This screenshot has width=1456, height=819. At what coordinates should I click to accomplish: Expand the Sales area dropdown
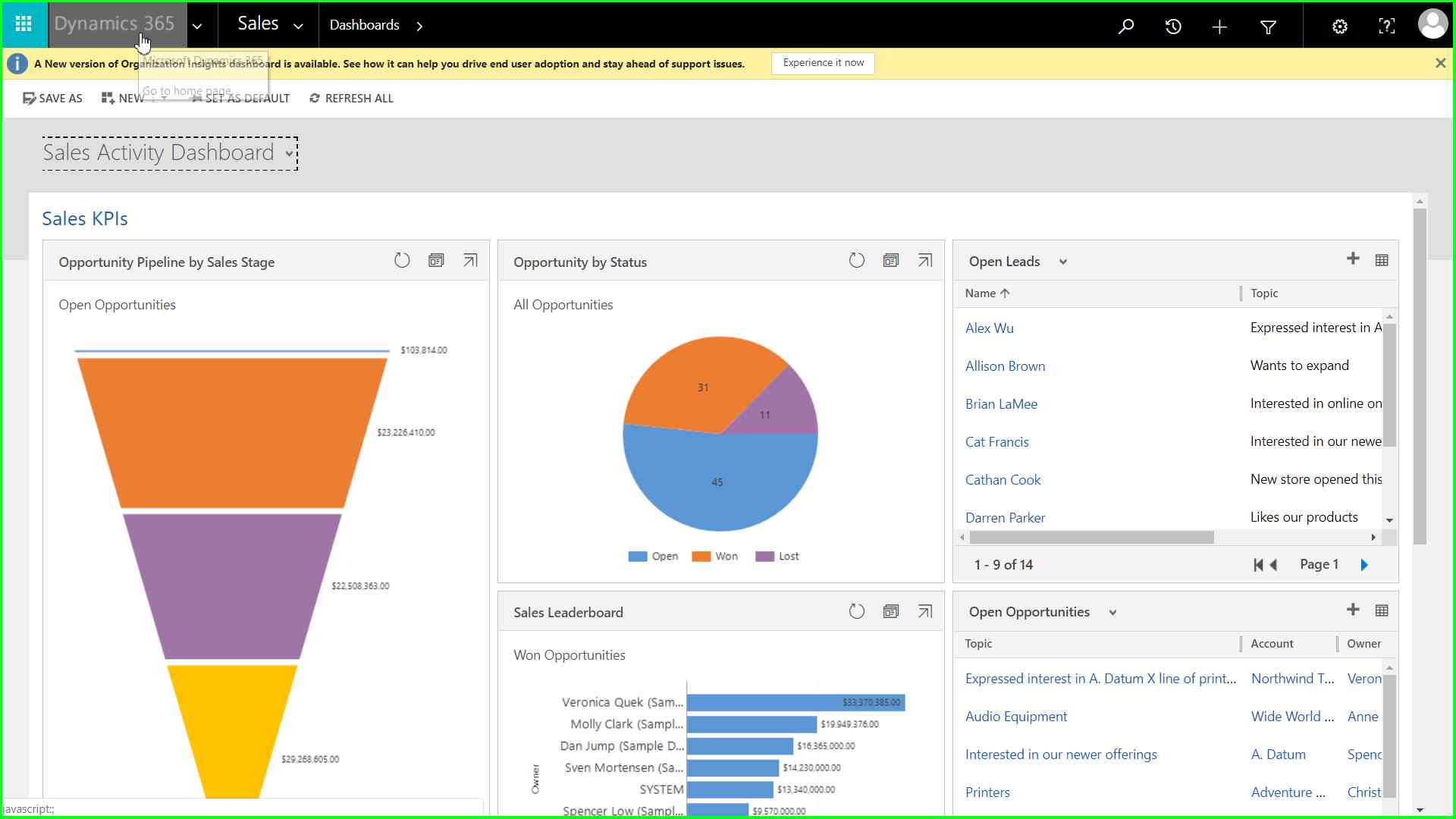tap(298, 26)
